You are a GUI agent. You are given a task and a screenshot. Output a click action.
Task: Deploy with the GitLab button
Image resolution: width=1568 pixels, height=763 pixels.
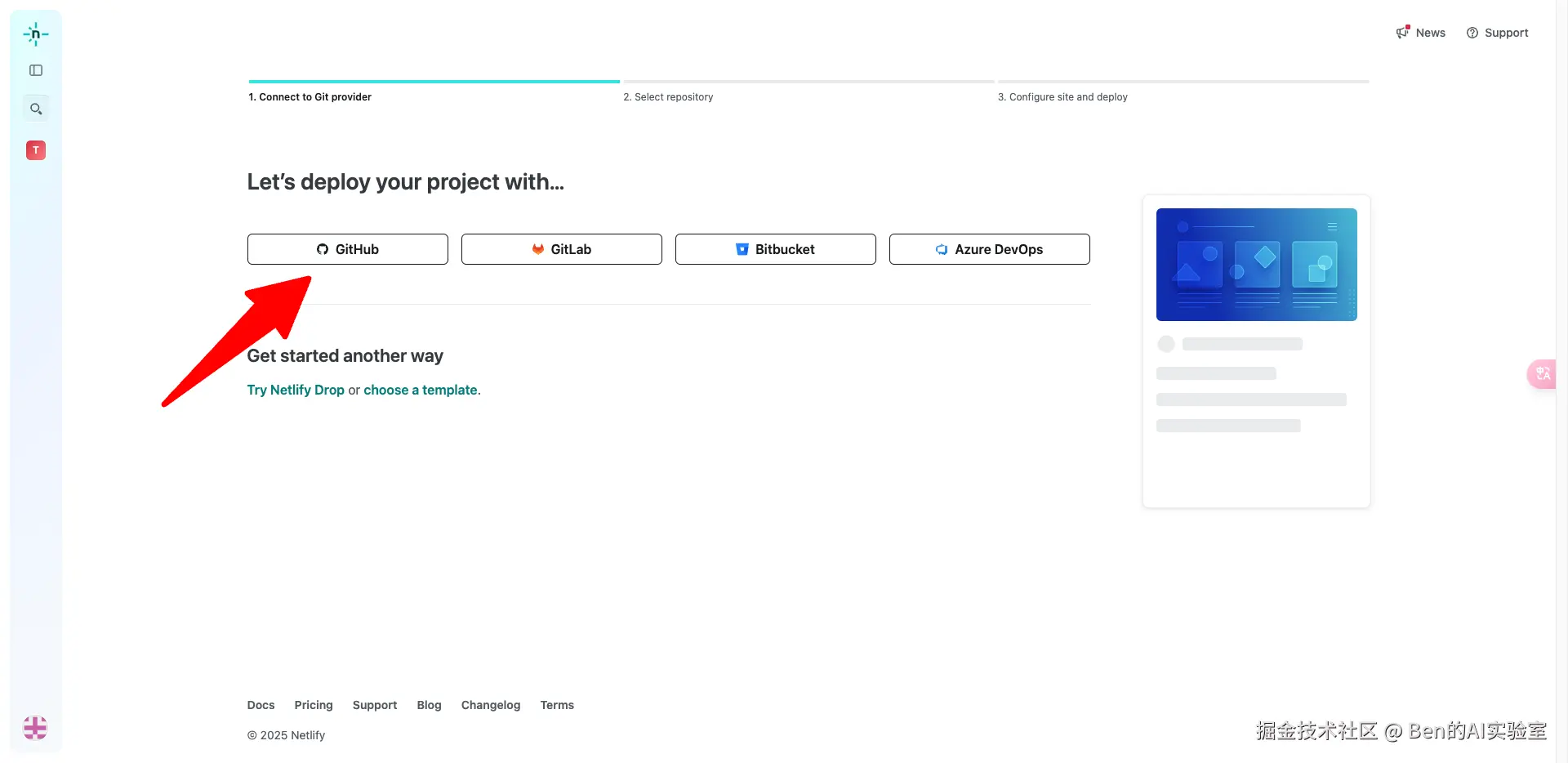tap(562, 249)
